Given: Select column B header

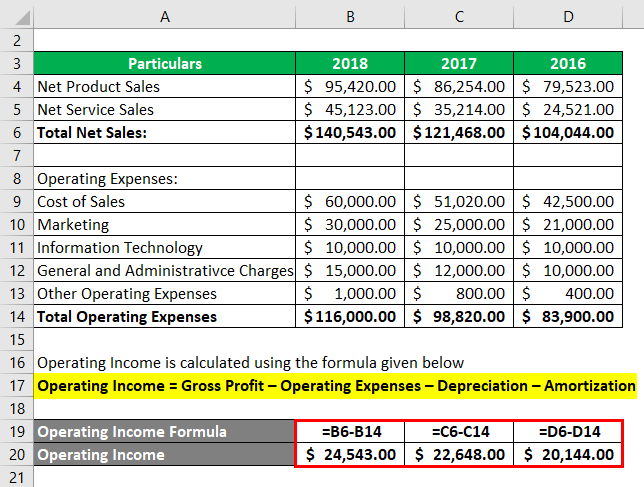Looking at the screenshot, I should point(350,16).
